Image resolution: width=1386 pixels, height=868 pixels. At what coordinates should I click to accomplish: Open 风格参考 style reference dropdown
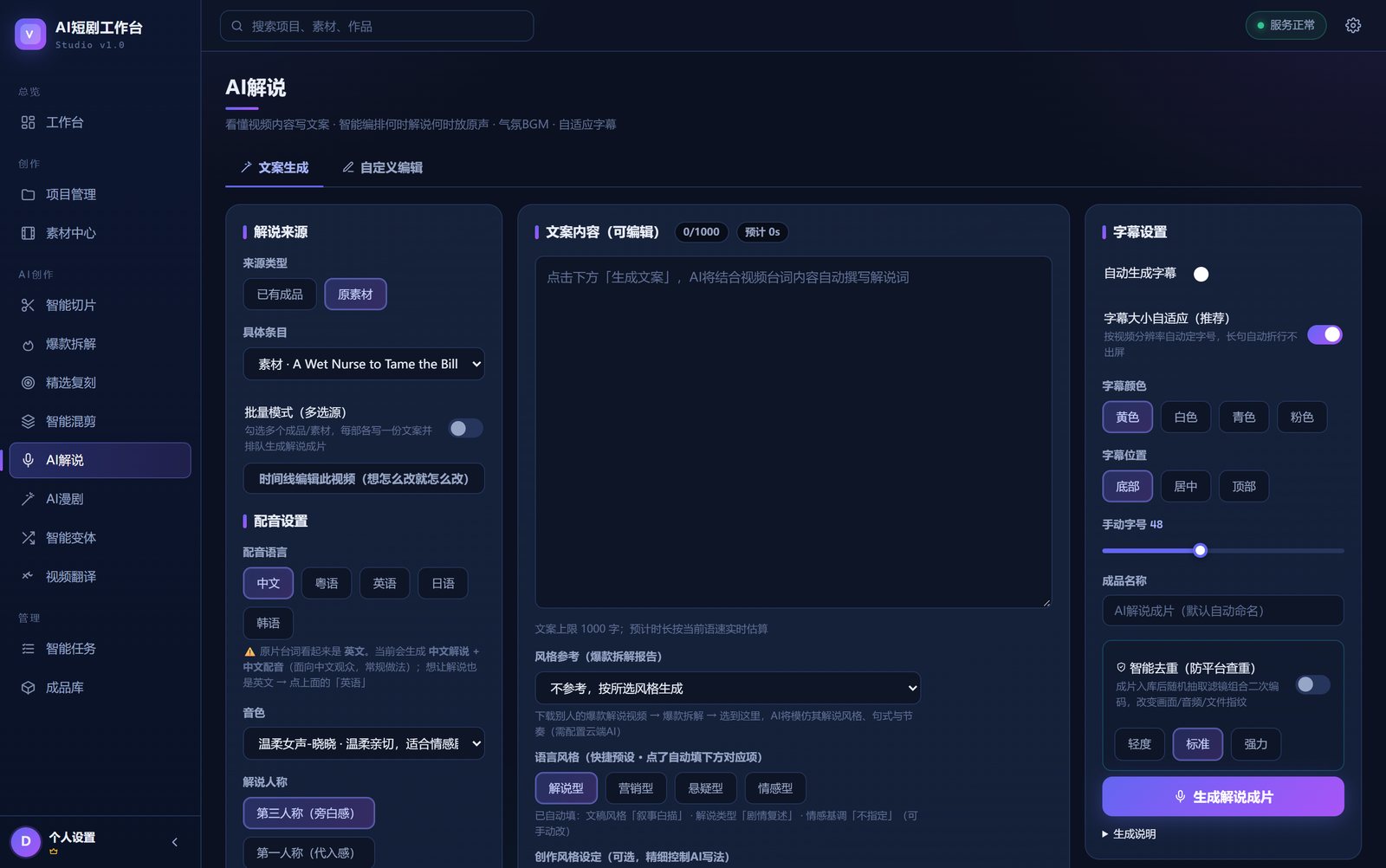pos(728,688)
